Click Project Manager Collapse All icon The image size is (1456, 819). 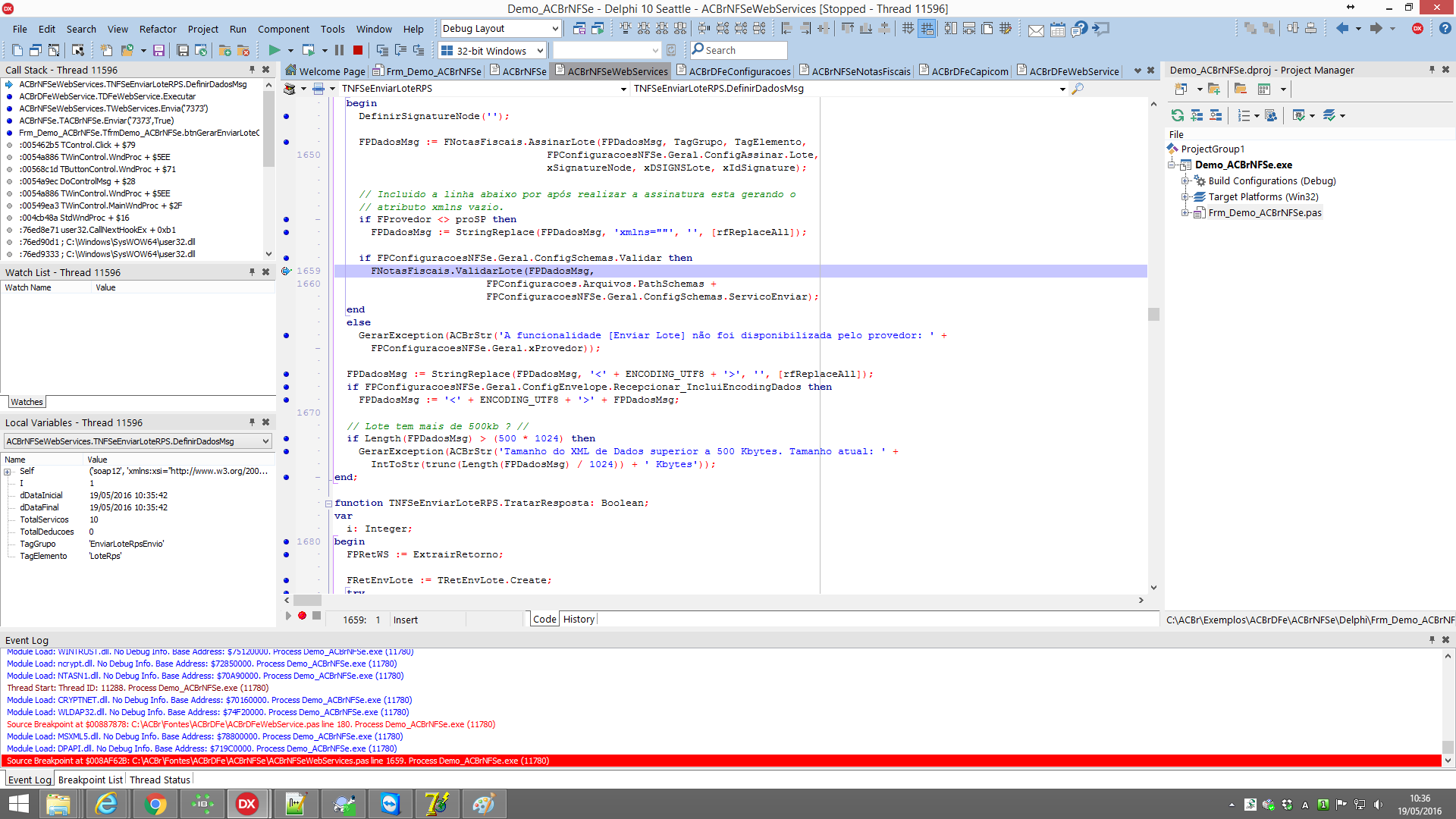[x=1216, y=115]
